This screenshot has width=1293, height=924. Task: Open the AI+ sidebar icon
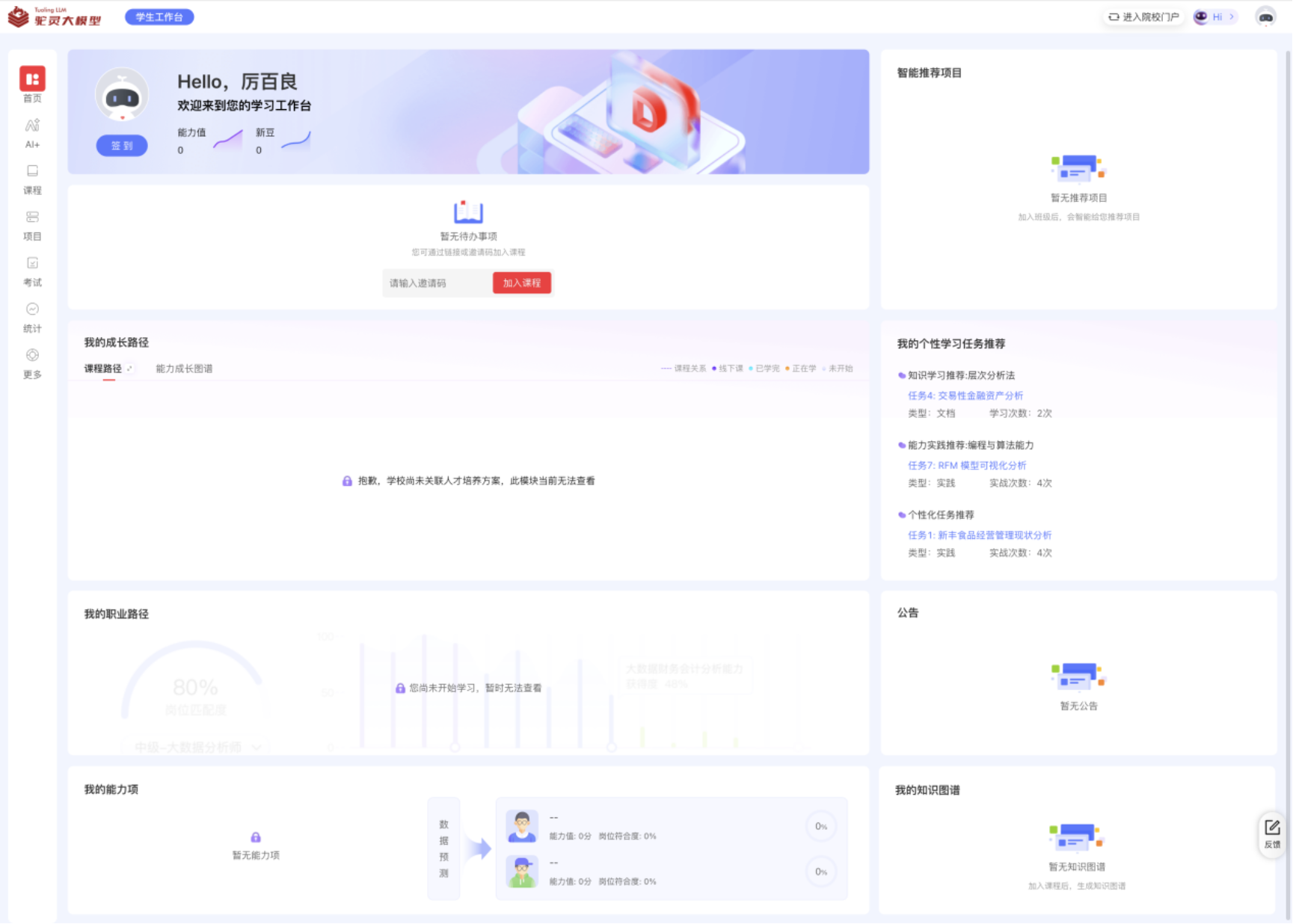pyautogui.click(x=32, y=126)
